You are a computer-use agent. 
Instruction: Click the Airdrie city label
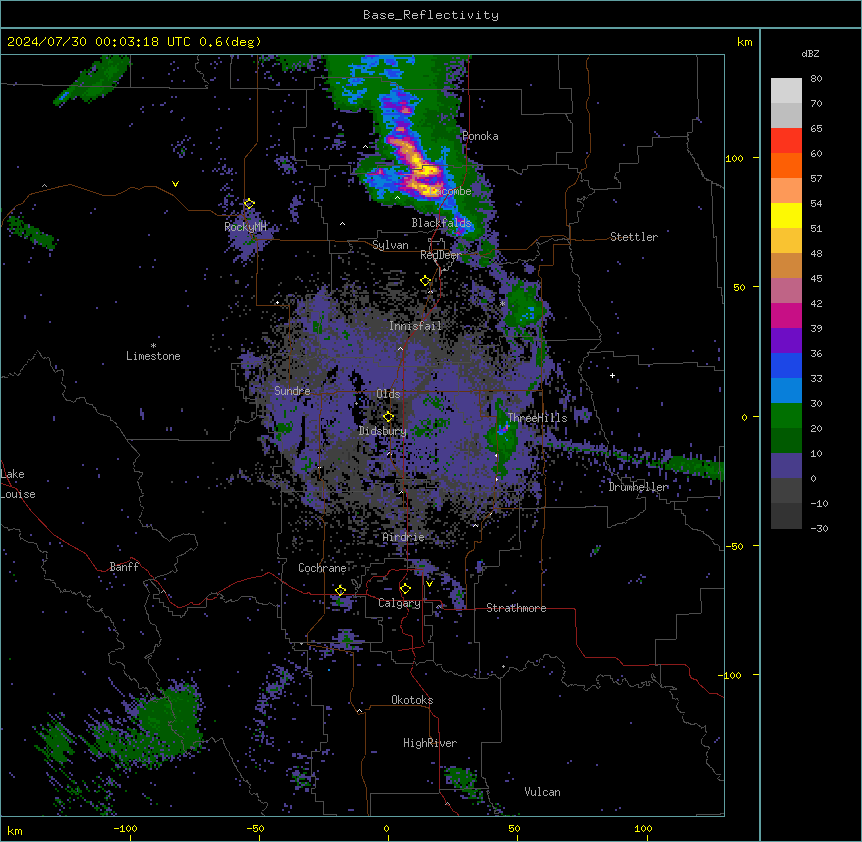(403, 537)
